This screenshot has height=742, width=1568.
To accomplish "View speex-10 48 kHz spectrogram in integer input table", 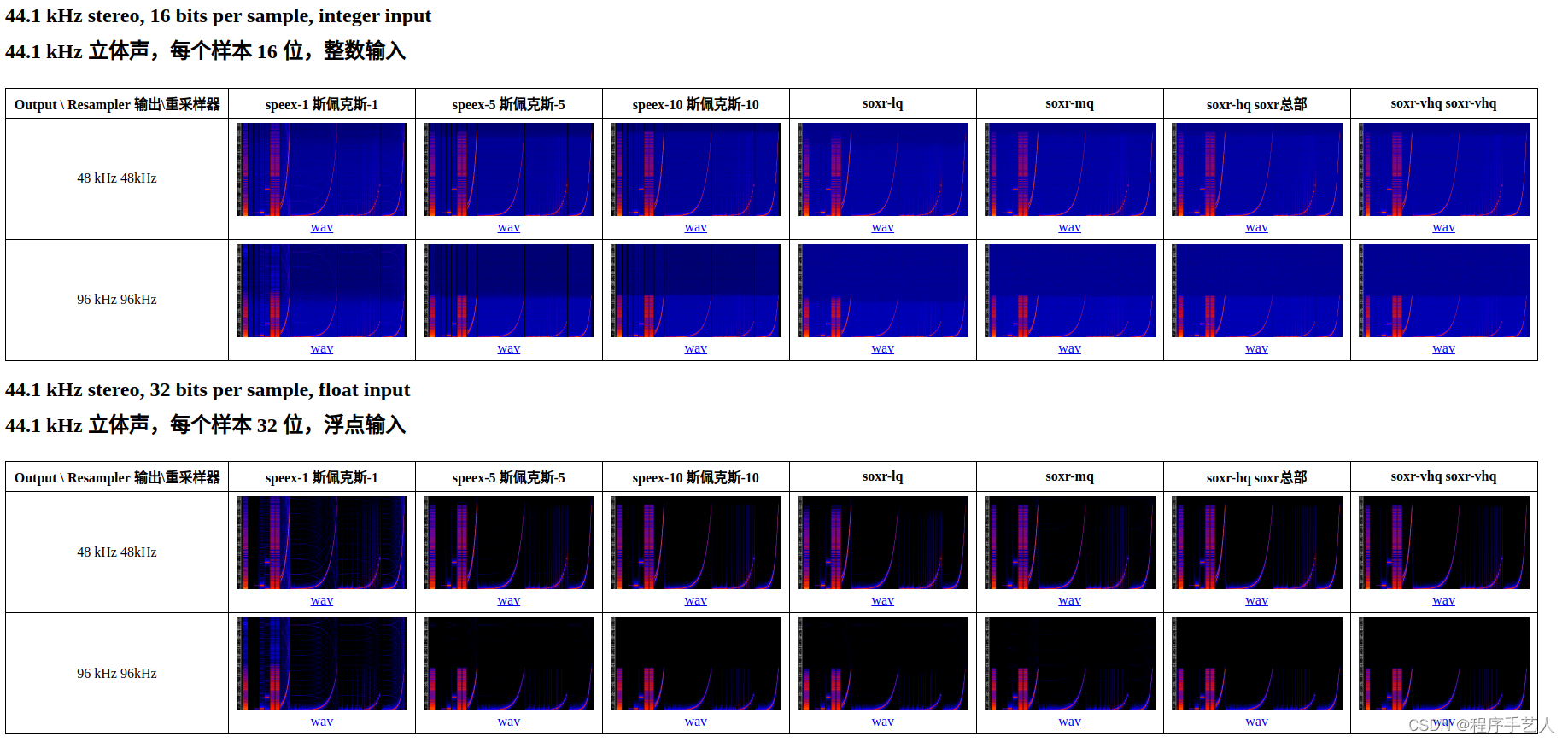I will [696, 169].
